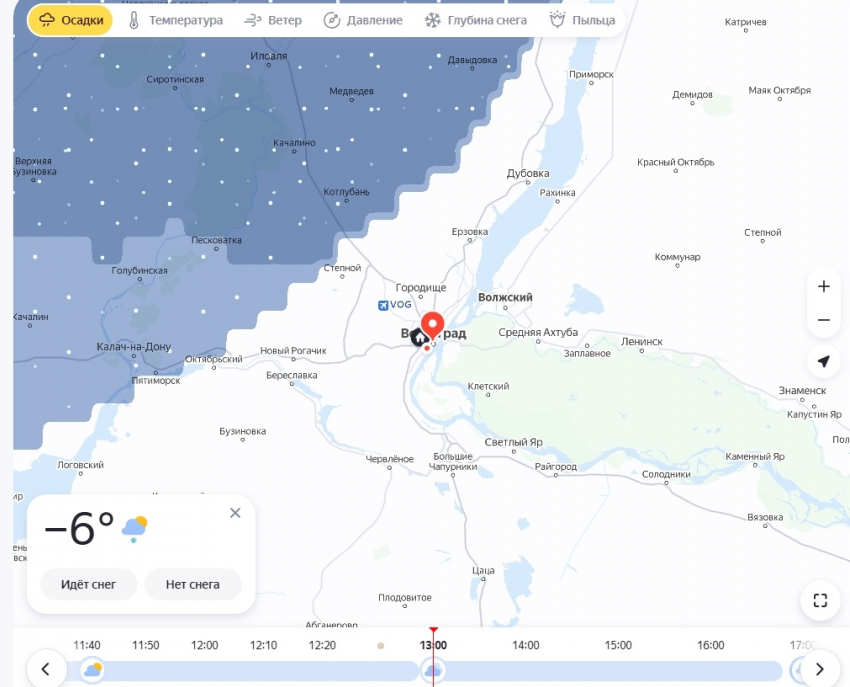Select 14:00 on the timeline
Screen dimensions: 850x687
(525, 645)
